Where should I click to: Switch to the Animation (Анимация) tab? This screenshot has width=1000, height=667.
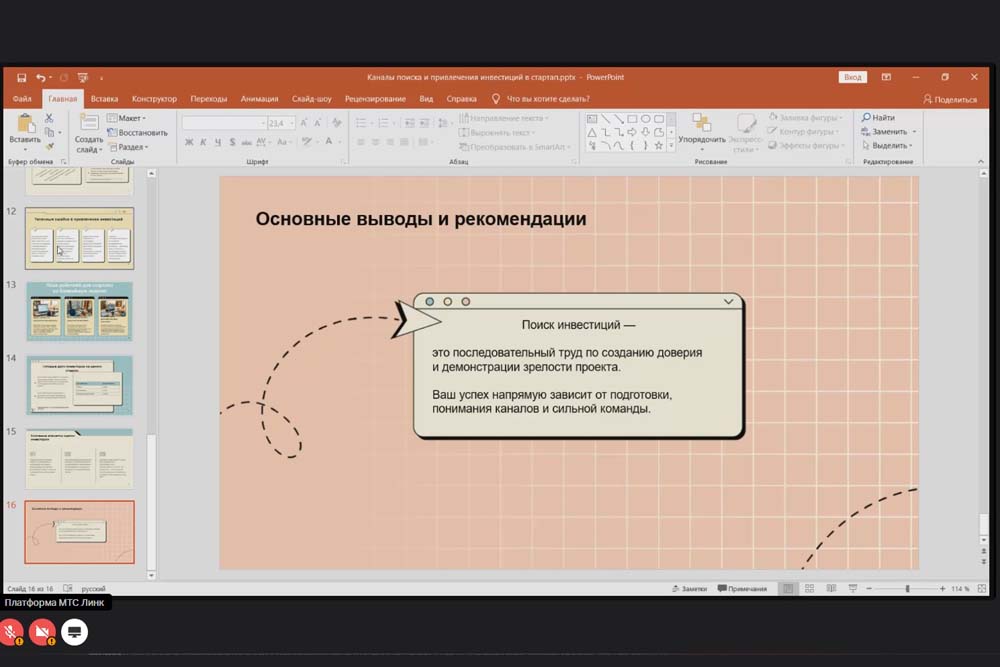click(259, 99)
